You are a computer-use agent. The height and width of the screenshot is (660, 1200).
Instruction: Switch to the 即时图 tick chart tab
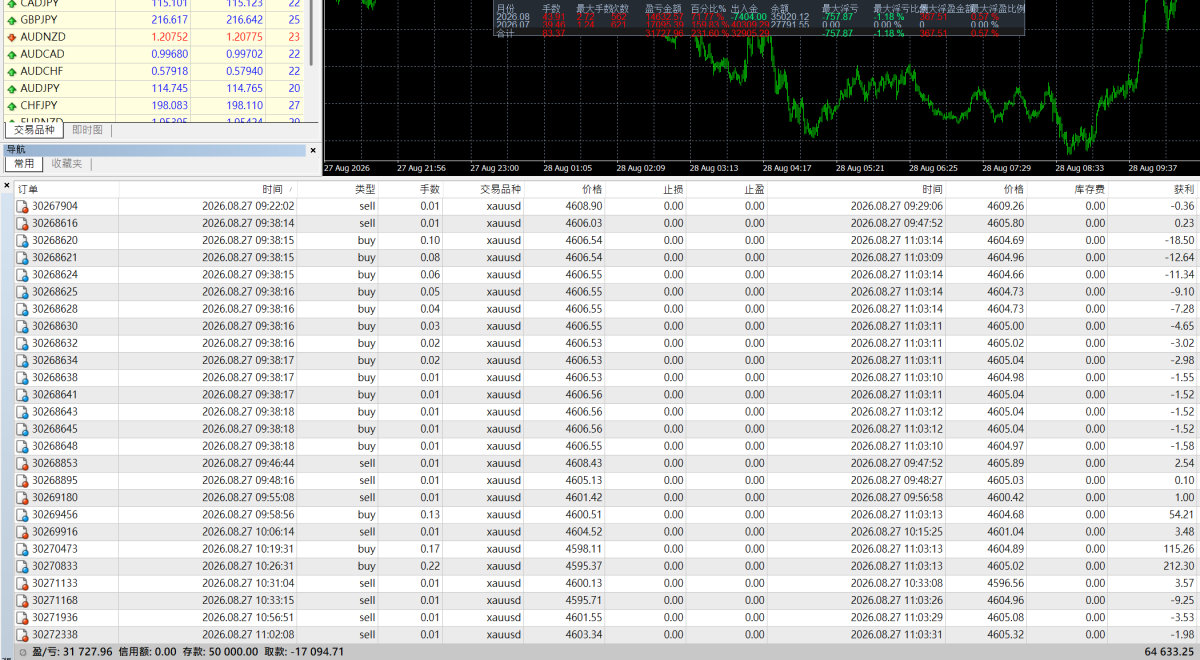(x=87, y=130)
